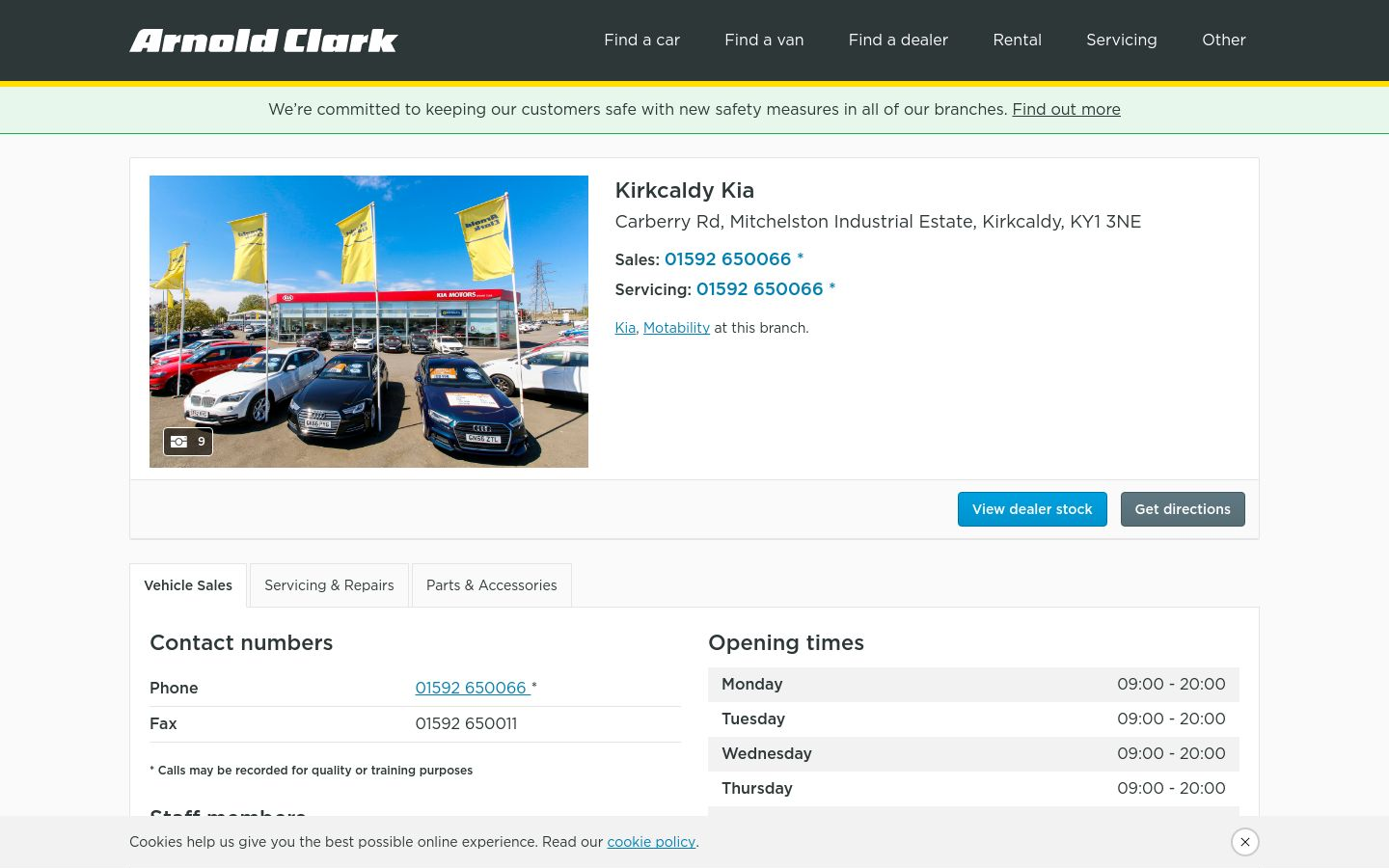Switch to the Parts & Accessories tab
Image resolution: width=1389 pixels, height=868 pixels.
(492, 585)
